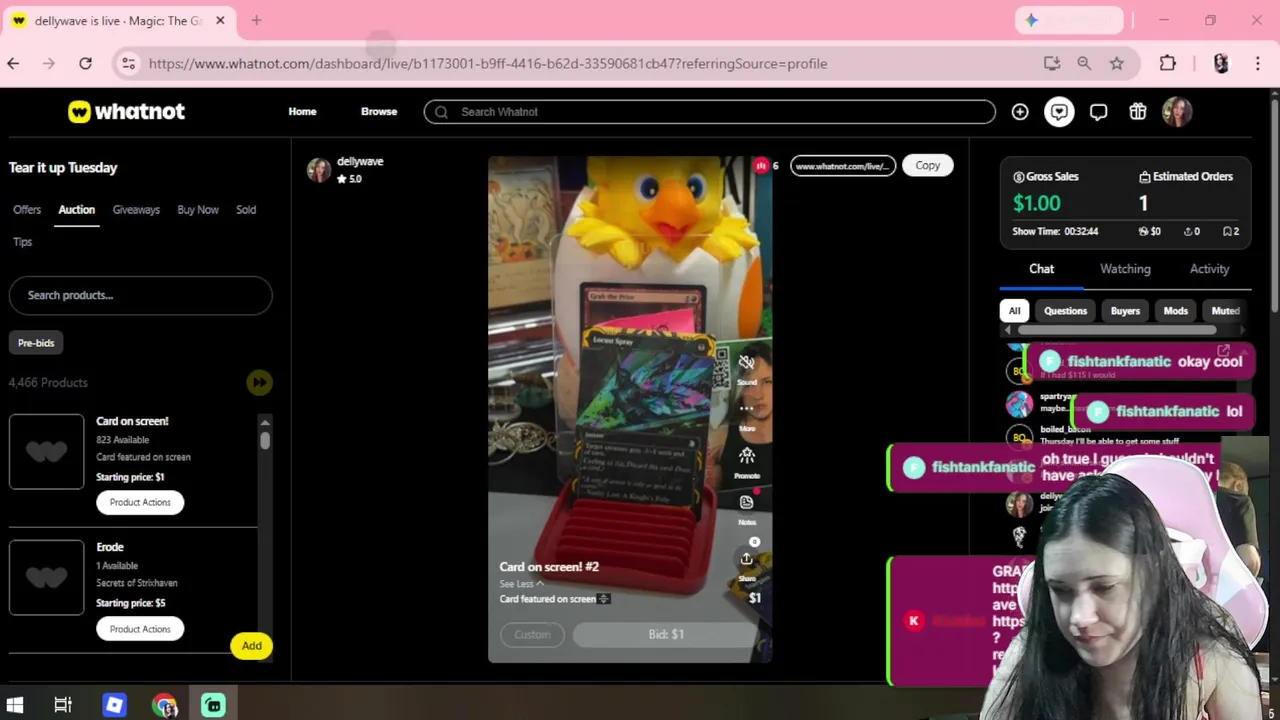
Task: Switch to the Giveaways tab
Action: [136, 210]
